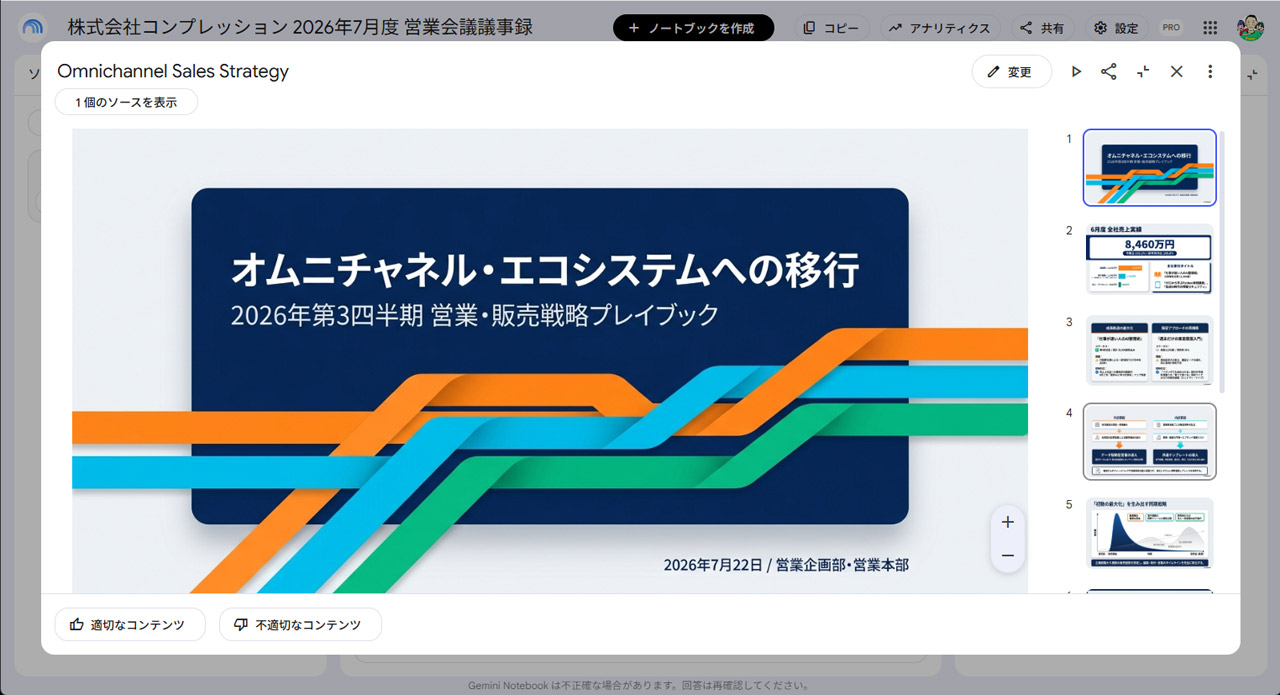Open the three-dot more options menu
The height and width of the screenshot is (695, 1280).
coord(1210,72)
